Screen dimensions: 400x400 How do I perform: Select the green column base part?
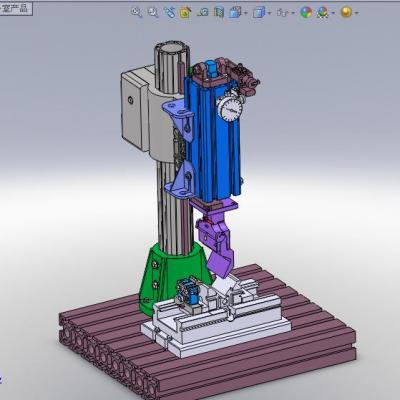click(x=173, y=277)
